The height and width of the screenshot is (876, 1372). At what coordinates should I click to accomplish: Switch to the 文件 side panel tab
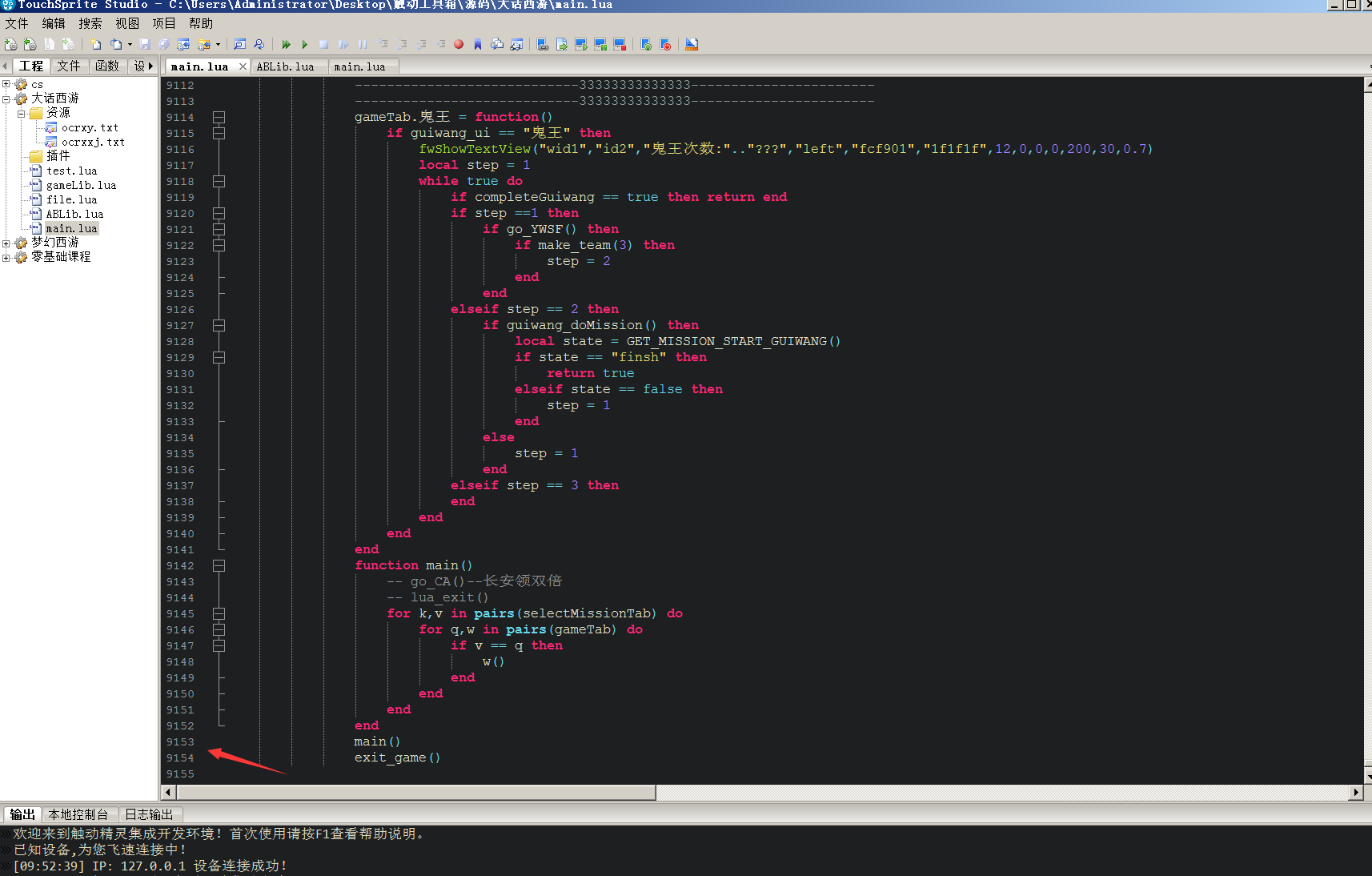coord(69,66)
